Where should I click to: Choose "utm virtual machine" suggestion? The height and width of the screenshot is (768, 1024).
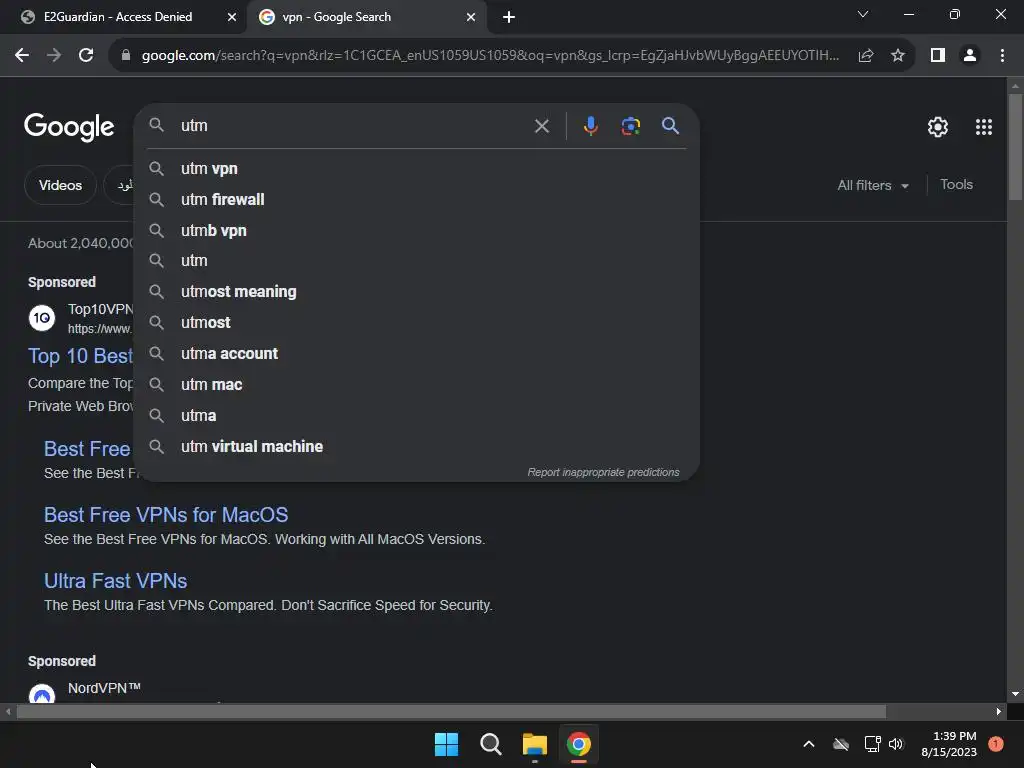point(417,447)
